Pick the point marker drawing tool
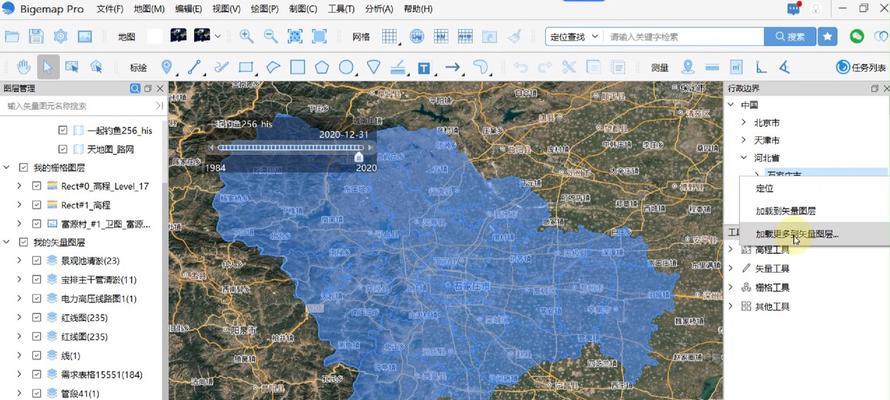The image size is (890, 400). coord(167,67)
